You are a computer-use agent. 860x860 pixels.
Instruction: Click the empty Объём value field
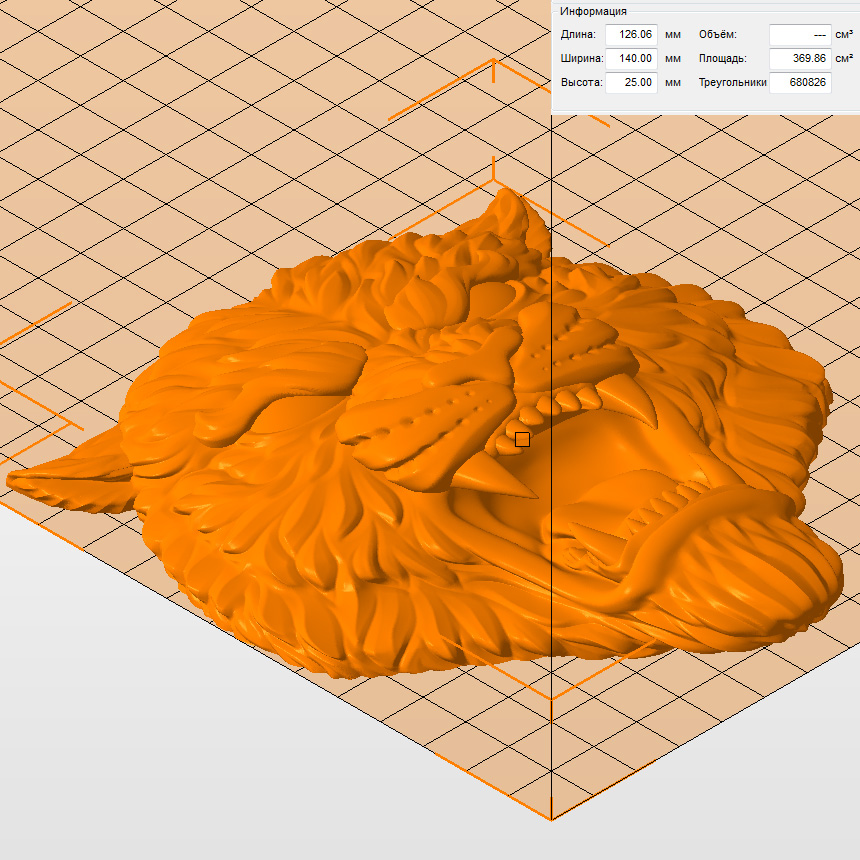(x=799, y=35)
